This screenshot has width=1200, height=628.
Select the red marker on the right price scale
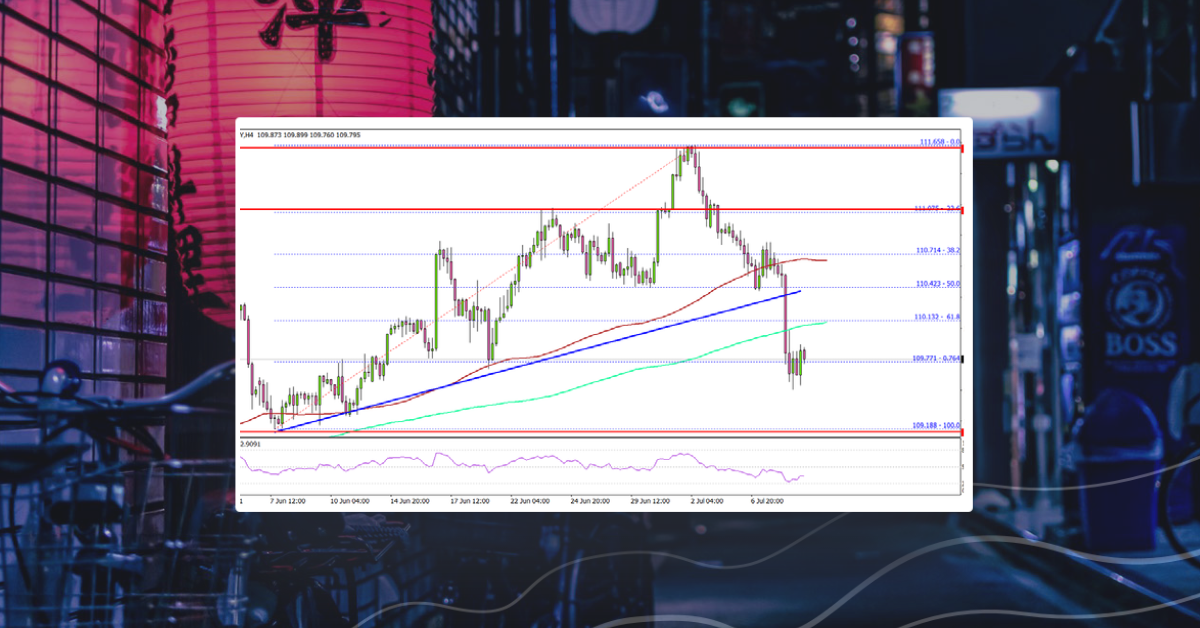click(963, 147)
